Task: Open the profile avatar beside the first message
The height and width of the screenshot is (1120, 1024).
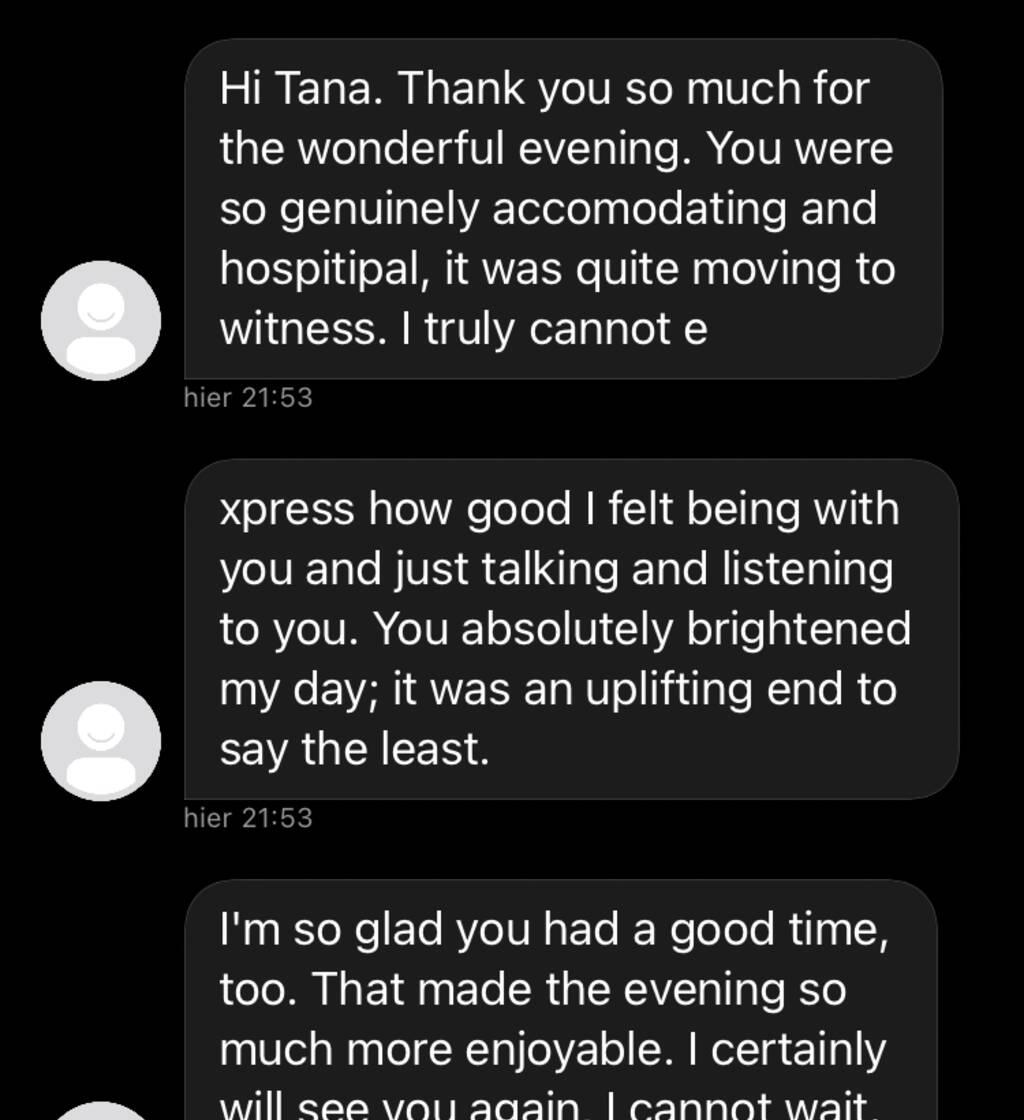Action: [x=101, y=320]
